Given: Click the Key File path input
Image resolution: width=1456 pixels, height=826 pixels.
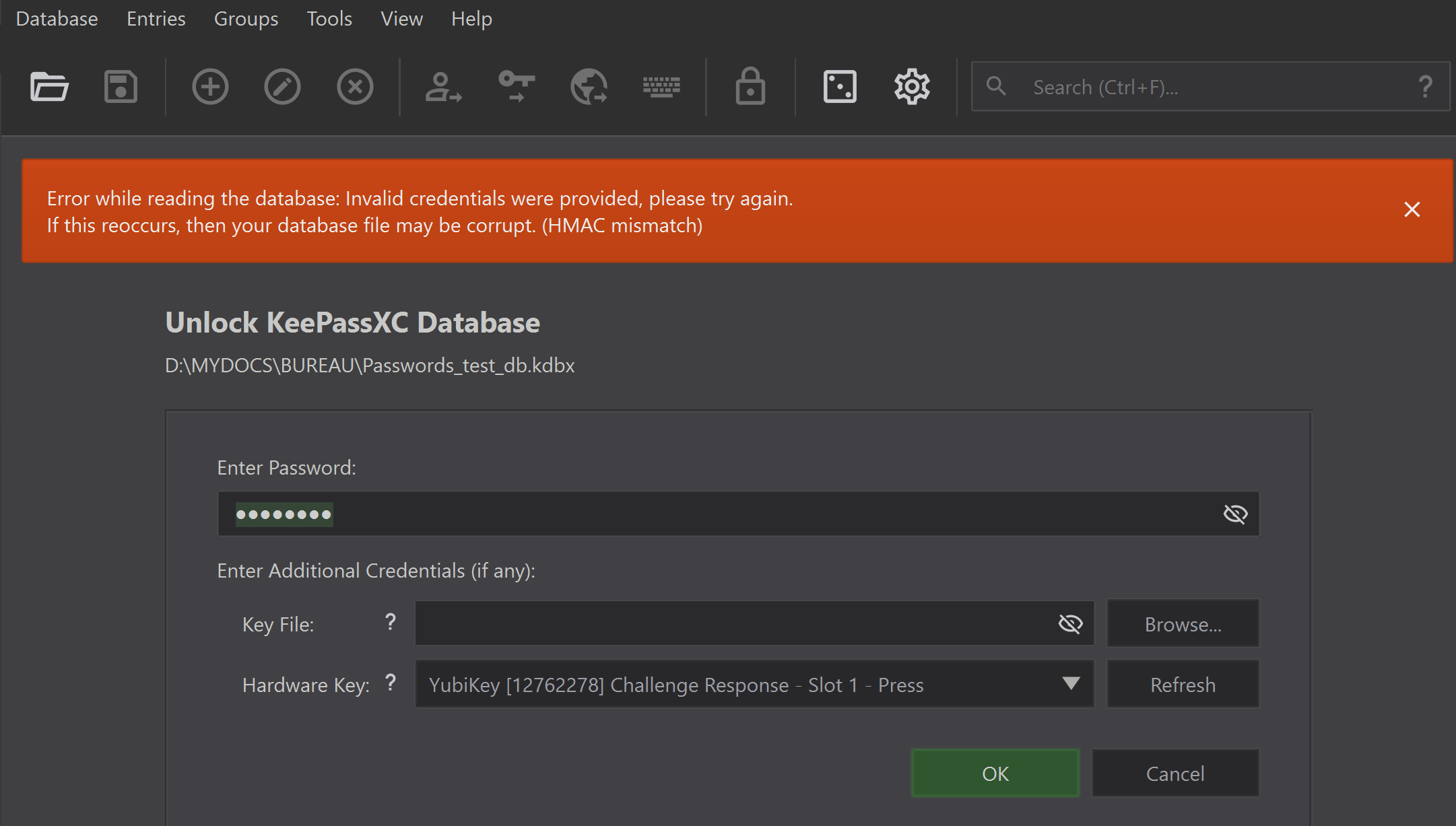Looking at the screenshot, I should click(754, 624).
